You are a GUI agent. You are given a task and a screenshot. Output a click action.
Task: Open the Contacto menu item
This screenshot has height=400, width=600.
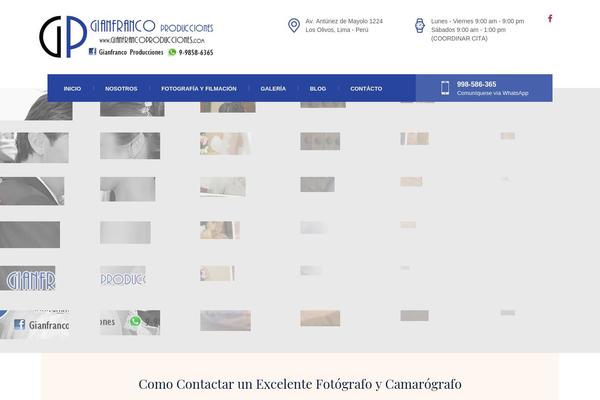[x=366, y=88]
